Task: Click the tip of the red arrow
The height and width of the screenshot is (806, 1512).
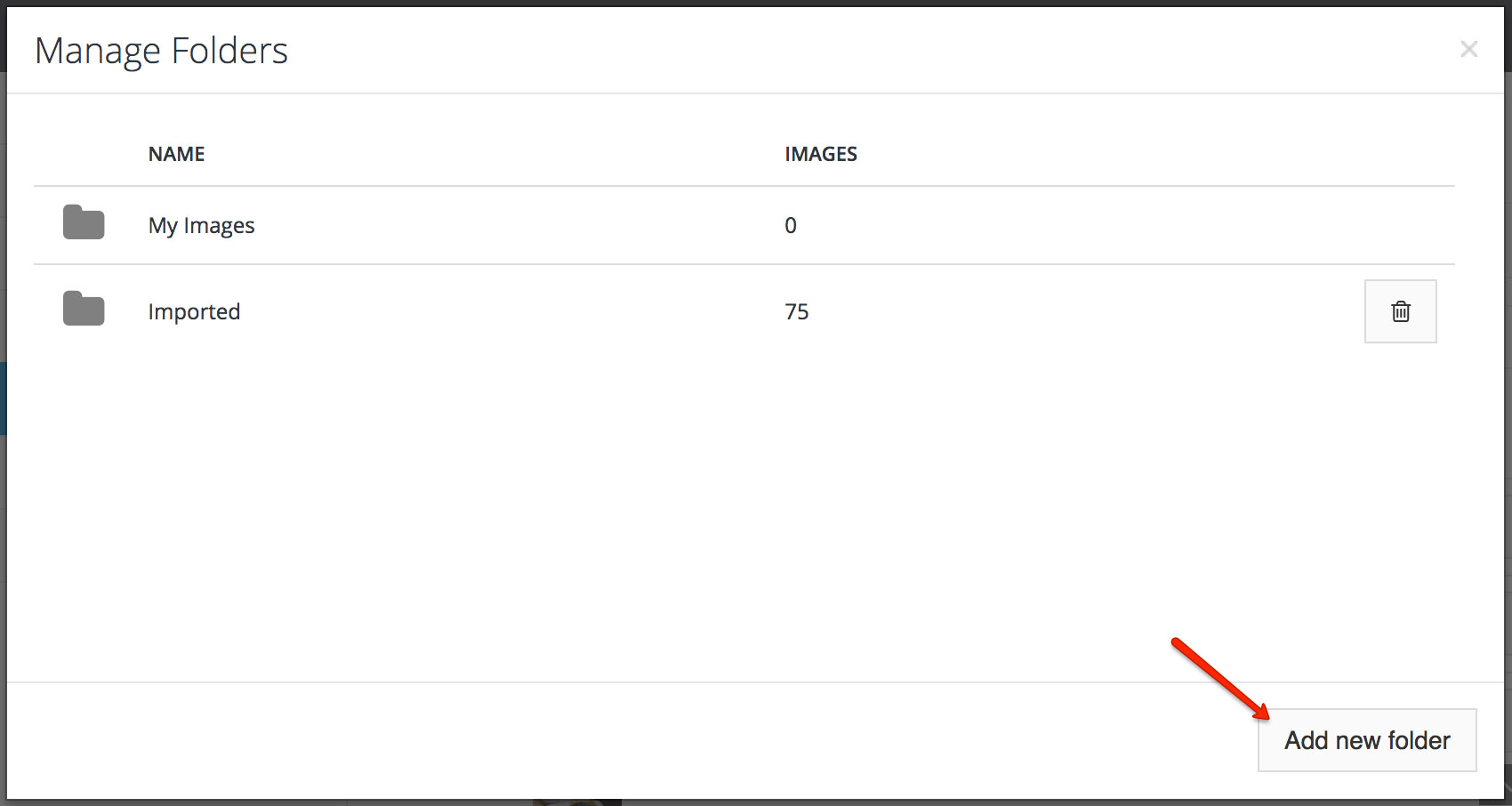Action: point(1266,715)
